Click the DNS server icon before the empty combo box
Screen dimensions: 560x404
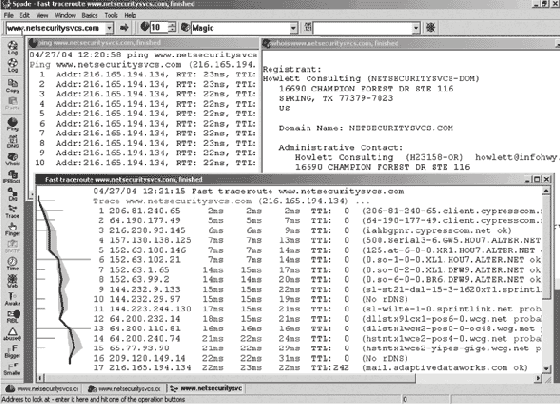click(x=308, y=27)
